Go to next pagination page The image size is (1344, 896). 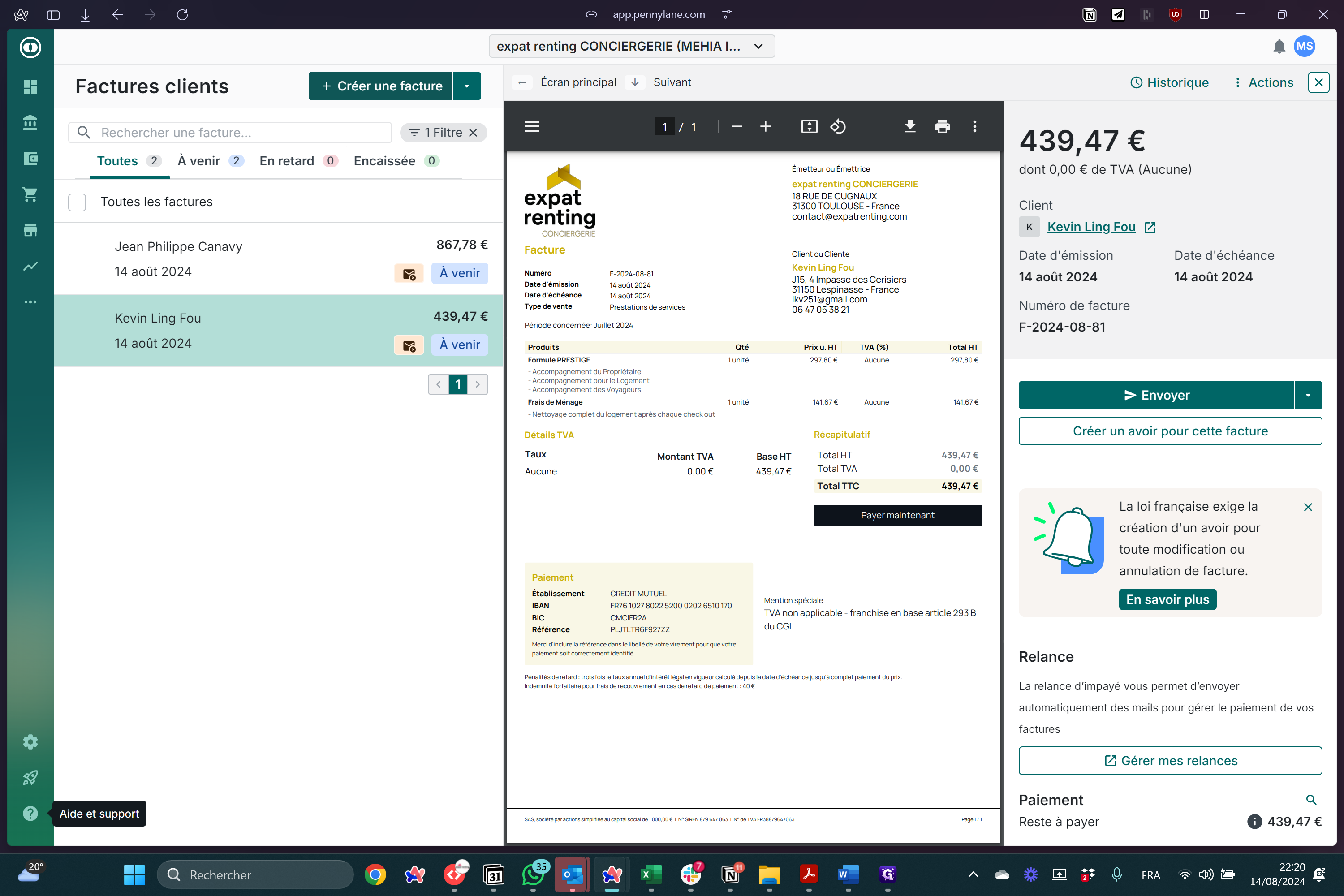[478, 384]
